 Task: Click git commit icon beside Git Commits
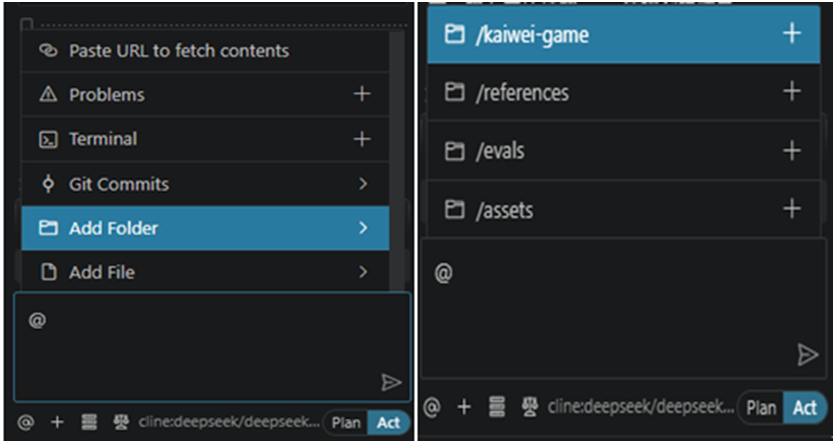[48, 184]
